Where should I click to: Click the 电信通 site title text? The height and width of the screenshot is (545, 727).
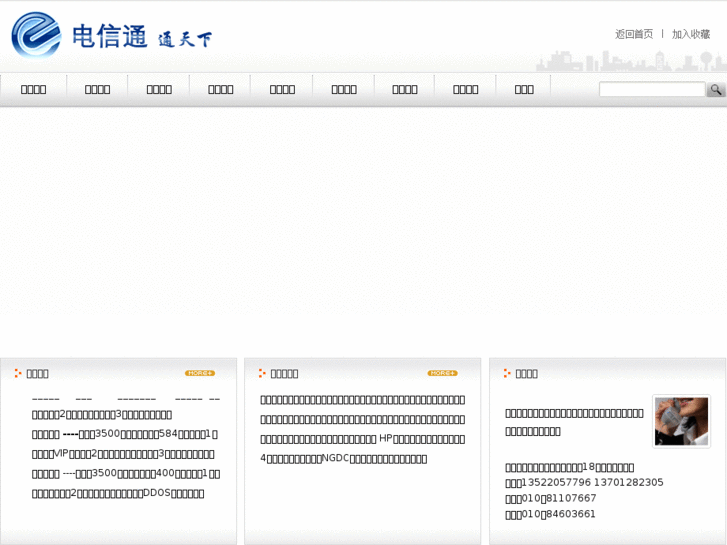[x=109, y=36]
